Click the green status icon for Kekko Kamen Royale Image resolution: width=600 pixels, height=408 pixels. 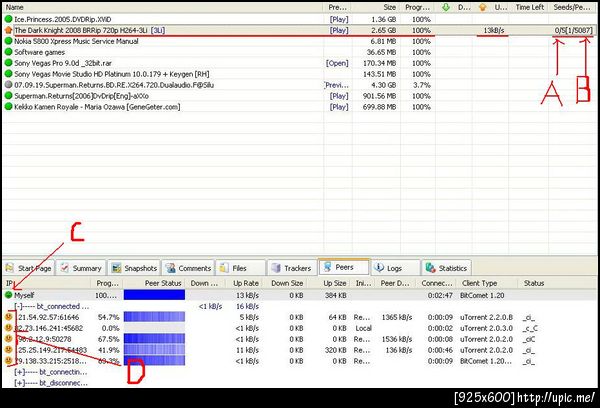[x=8, y=107]
